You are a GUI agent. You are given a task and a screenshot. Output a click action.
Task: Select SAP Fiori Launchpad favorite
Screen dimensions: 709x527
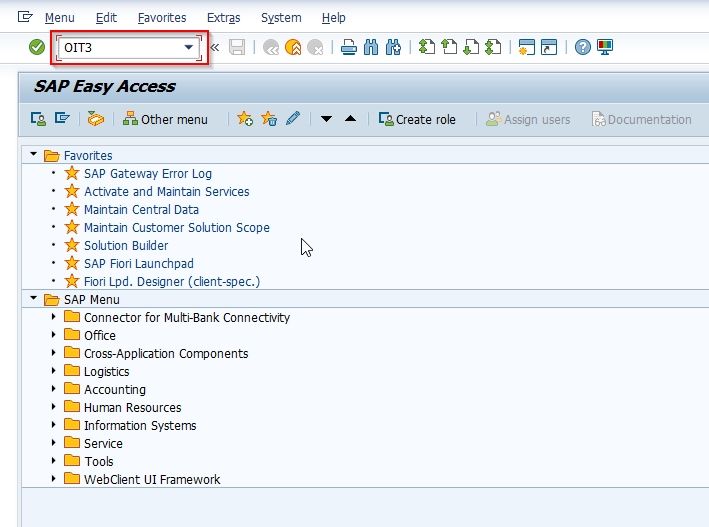[139, 264]
